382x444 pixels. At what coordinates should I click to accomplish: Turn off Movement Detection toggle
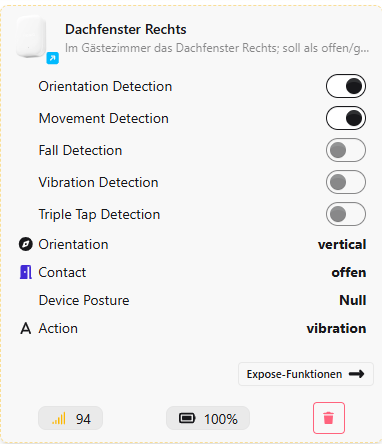click(346, 118)
